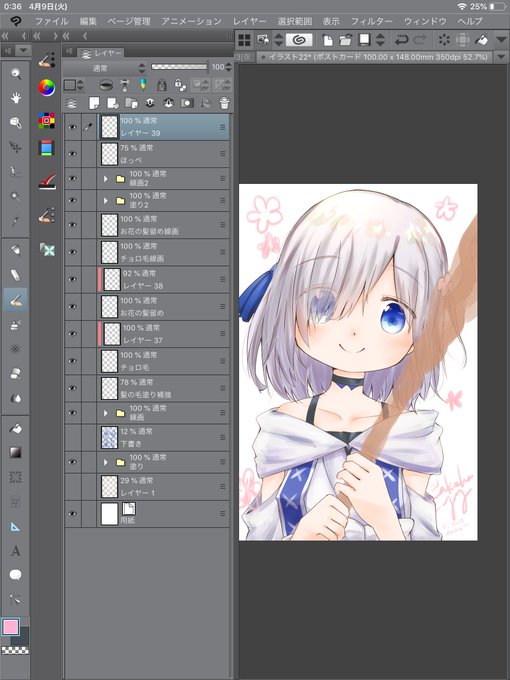Select the Blend tool with droplet icon

click(x=16, y=398)
